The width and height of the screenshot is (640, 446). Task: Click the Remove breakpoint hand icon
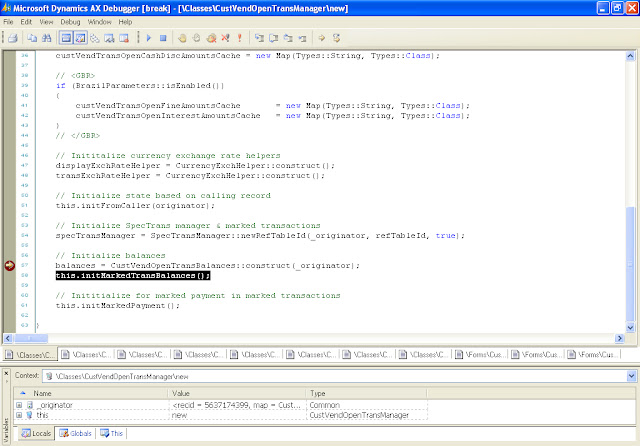point(211,38)
